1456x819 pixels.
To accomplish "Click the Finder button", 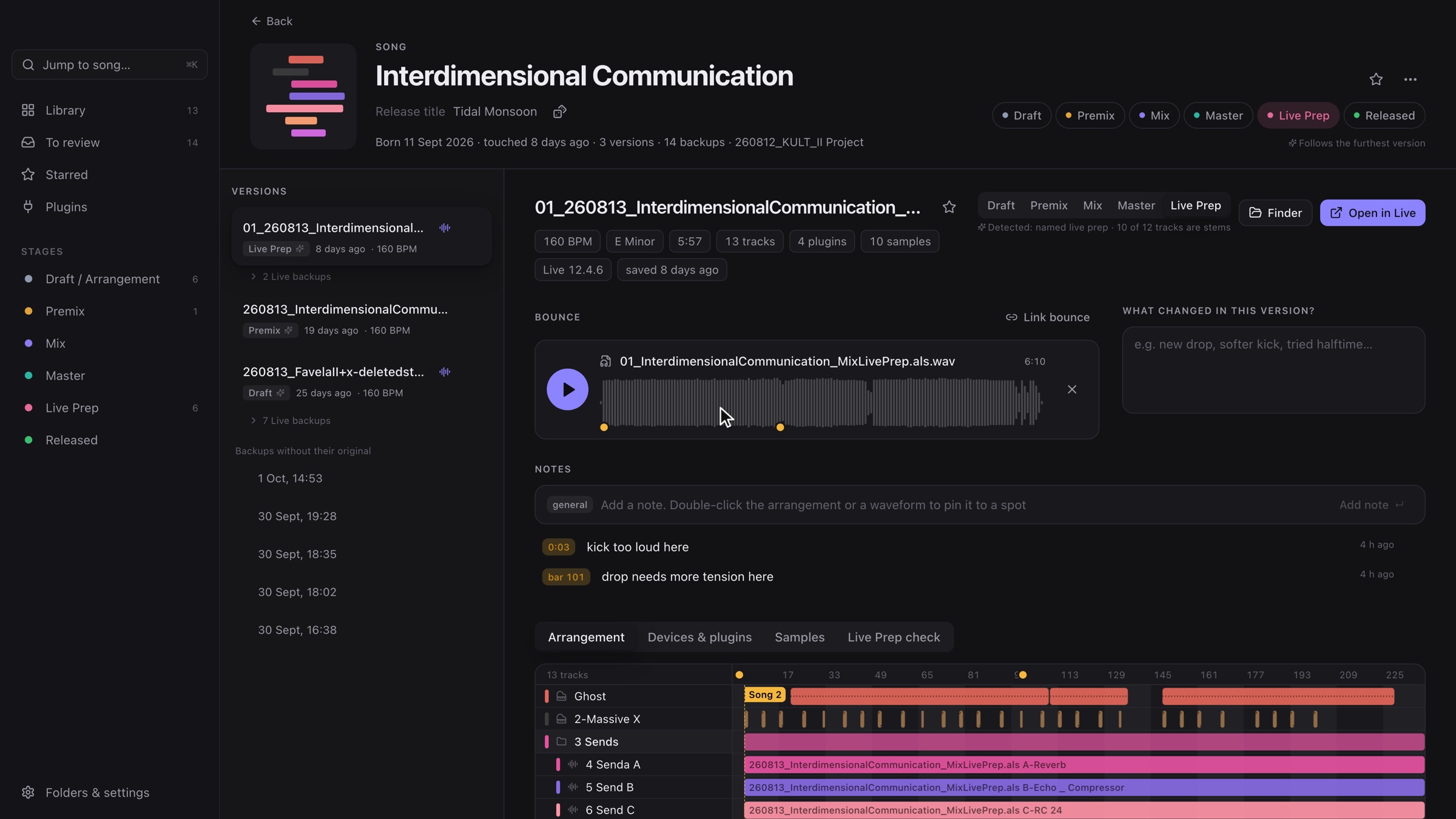I will [1275, 213].
